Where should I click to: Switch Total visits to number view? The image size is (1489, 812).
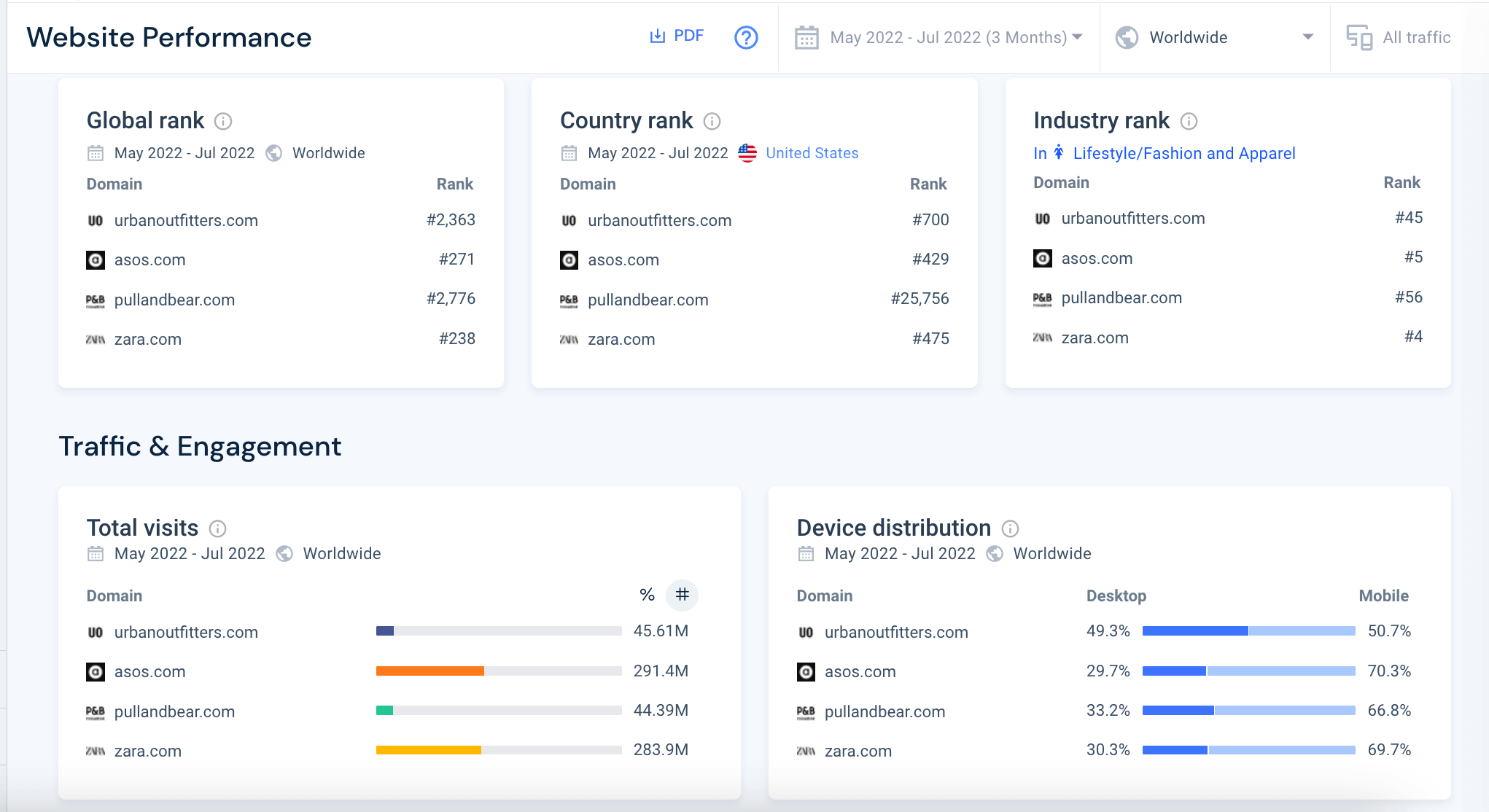683,595
